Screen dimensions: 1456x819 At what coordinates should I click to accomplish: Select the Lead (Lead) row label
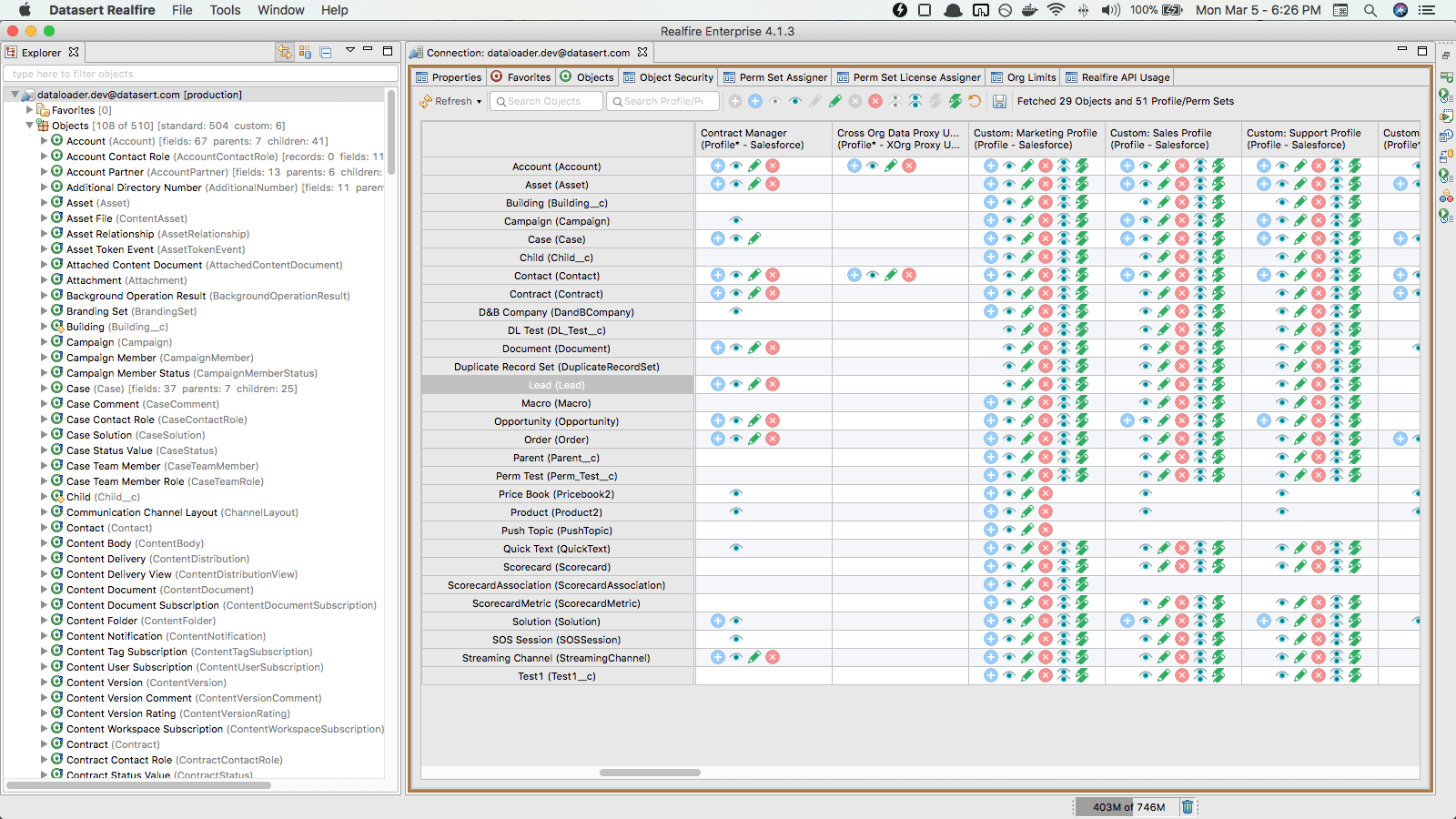(558, 385)
